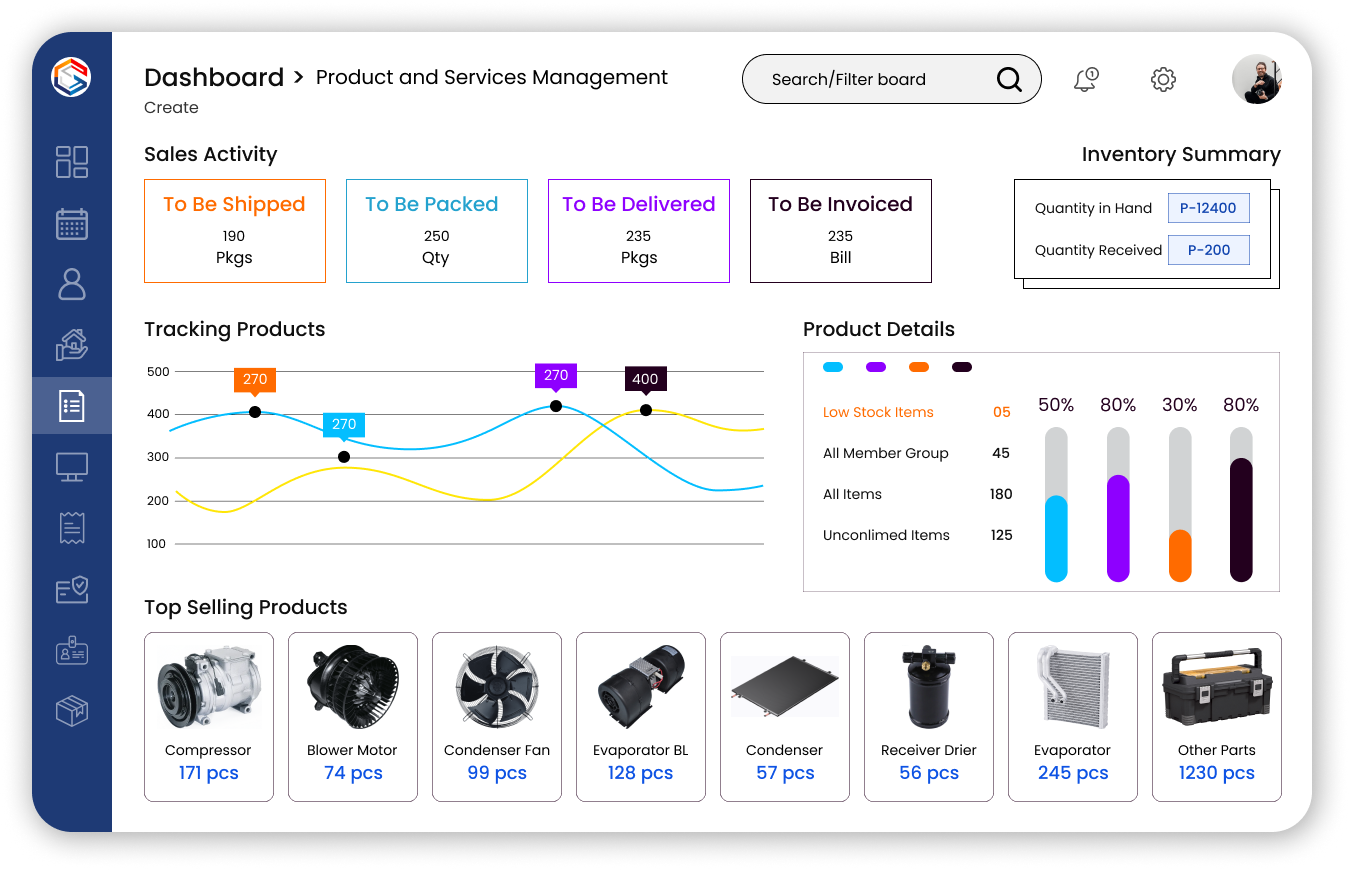The width and height of the screenshot is (1350, 870).
Task: Click the Tracking Products heading
Action: point(235,329)
